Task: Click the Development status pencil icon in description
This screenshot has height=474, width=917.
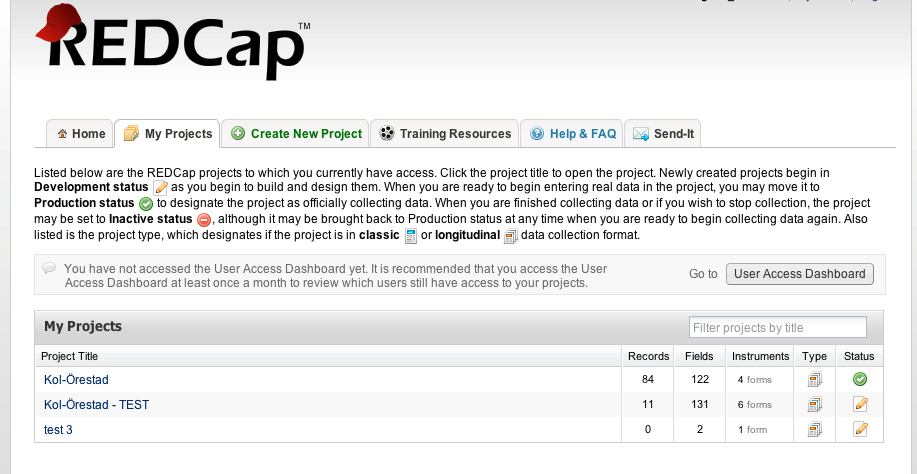Action: (160, 188)
